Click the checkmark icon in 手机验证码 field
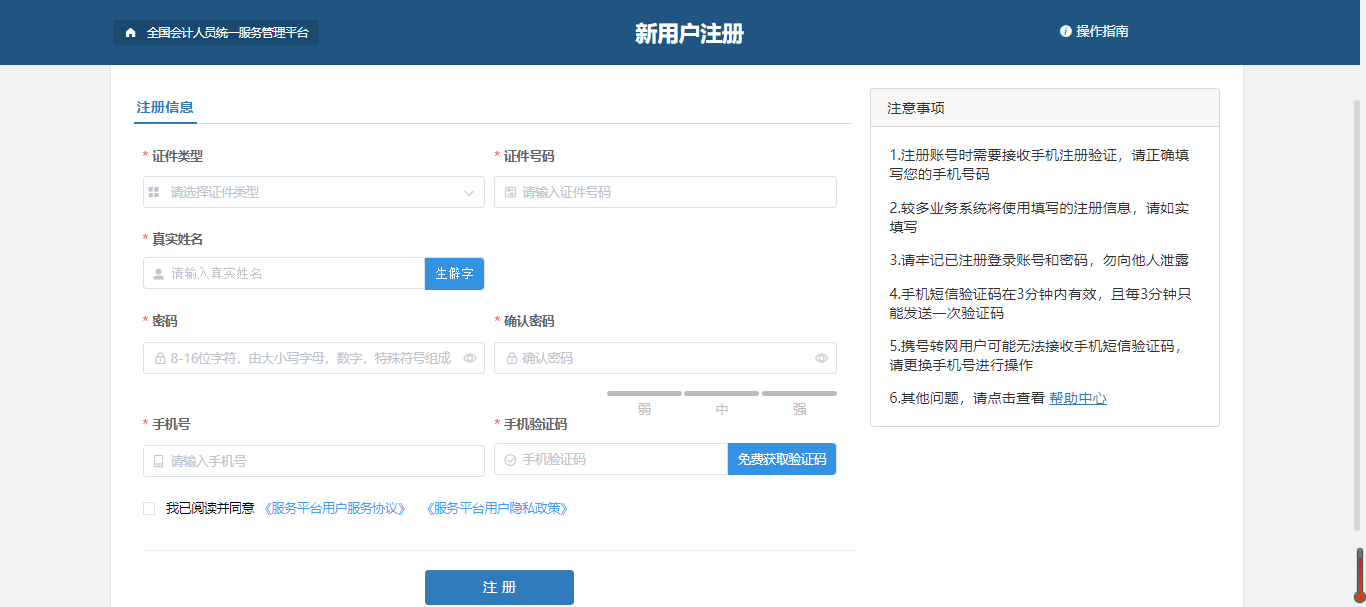Screen dimensions: 1366x607 [508, 460]
